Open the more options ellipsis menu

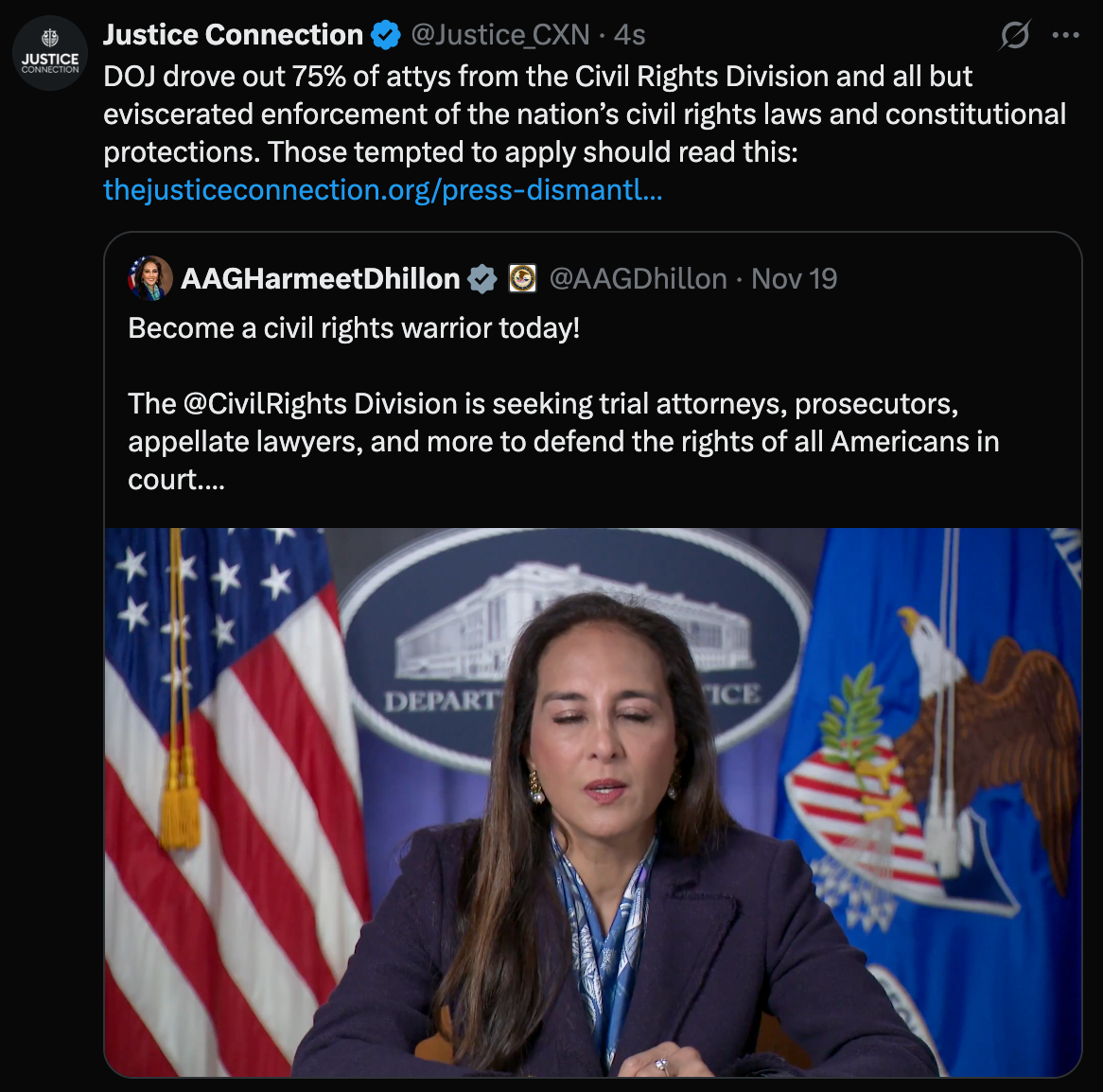click(x=1065, y=36)
